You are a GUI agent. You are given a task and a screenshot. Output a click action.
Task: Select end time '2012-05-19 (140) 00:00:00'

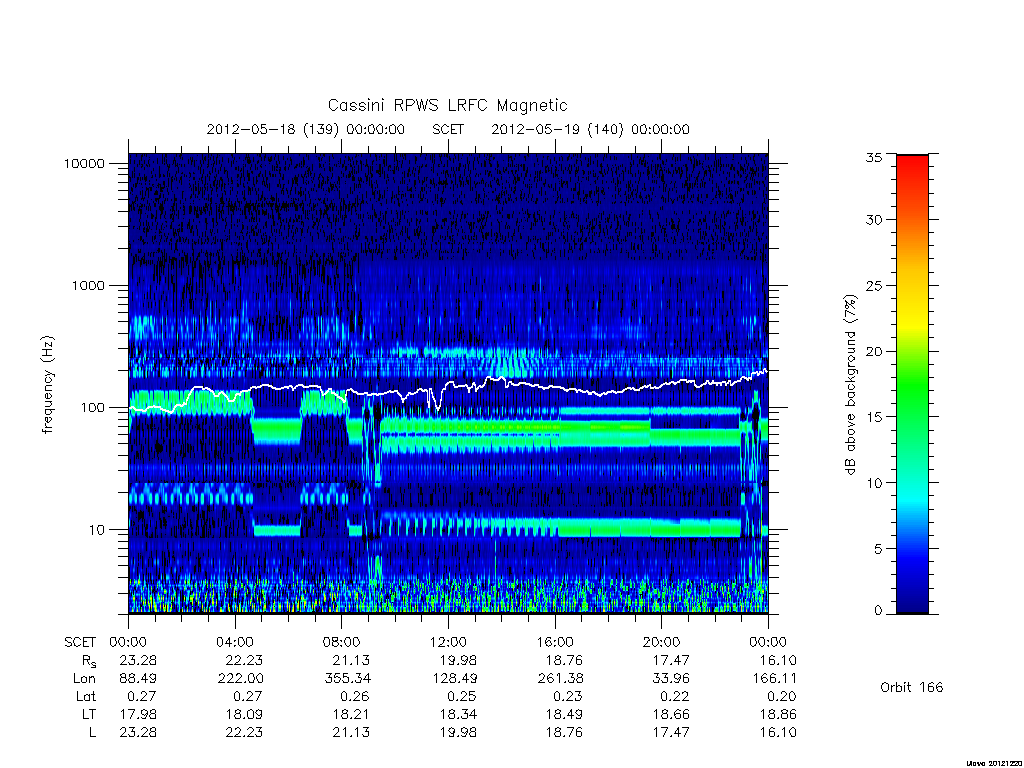pyautogui.click(x=590, y=129)
